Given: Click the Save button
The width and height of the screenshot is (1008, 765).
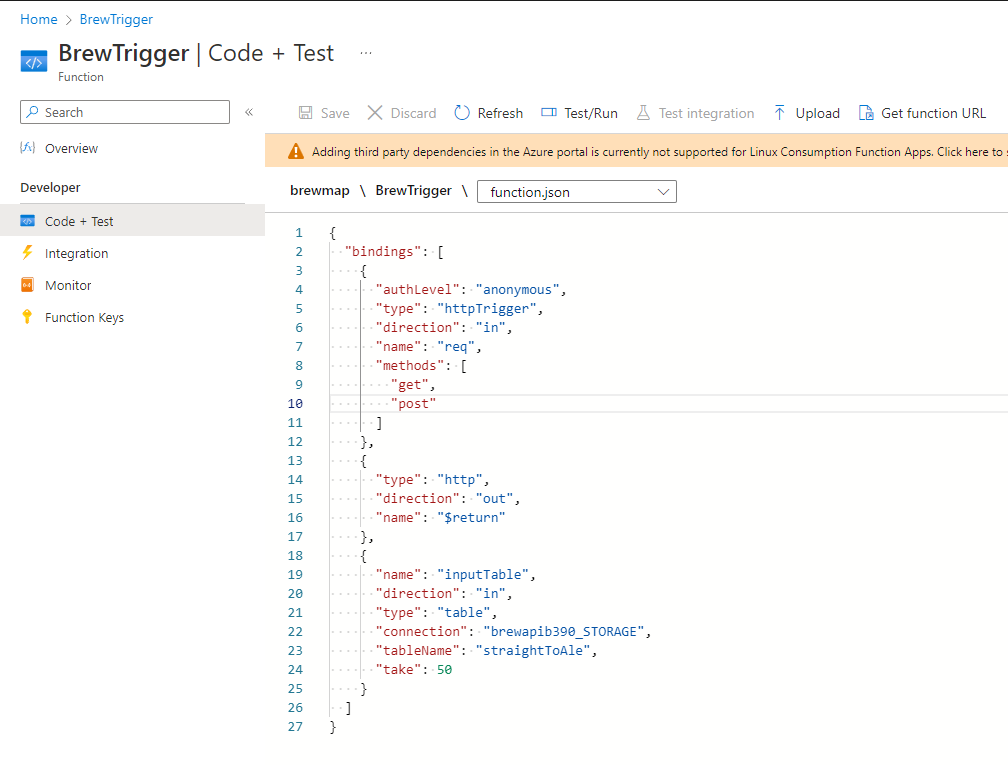Looking at the screenshot, I should (x=324, y=113).
